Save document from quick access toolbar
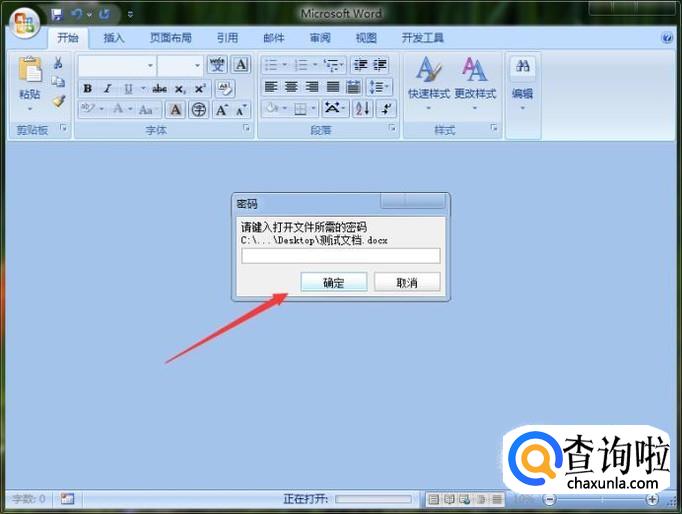Screen dimensions: 682x514 [57, 15]
